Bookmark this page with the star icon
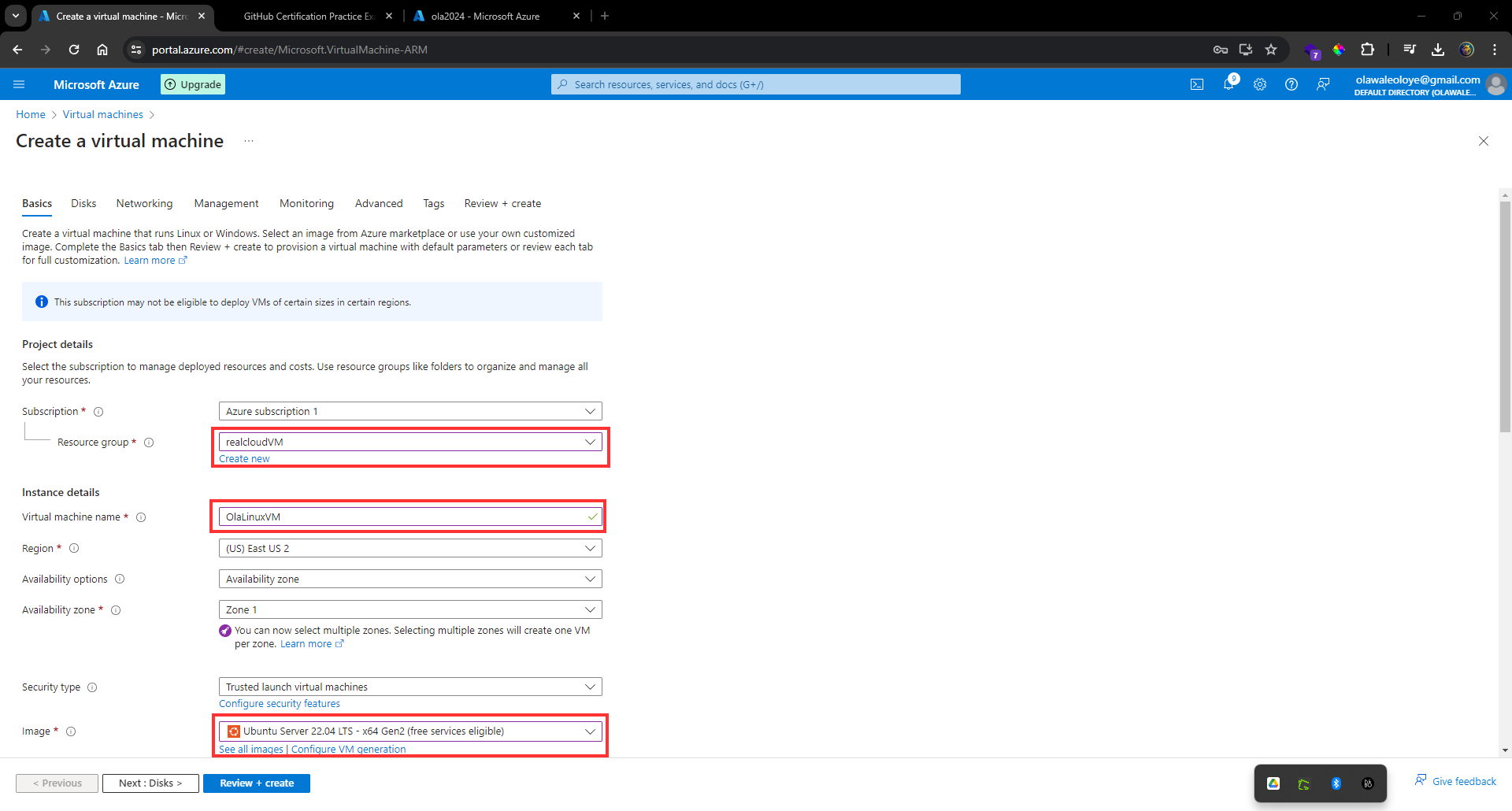The image size is (1512, 811). 1271,50
